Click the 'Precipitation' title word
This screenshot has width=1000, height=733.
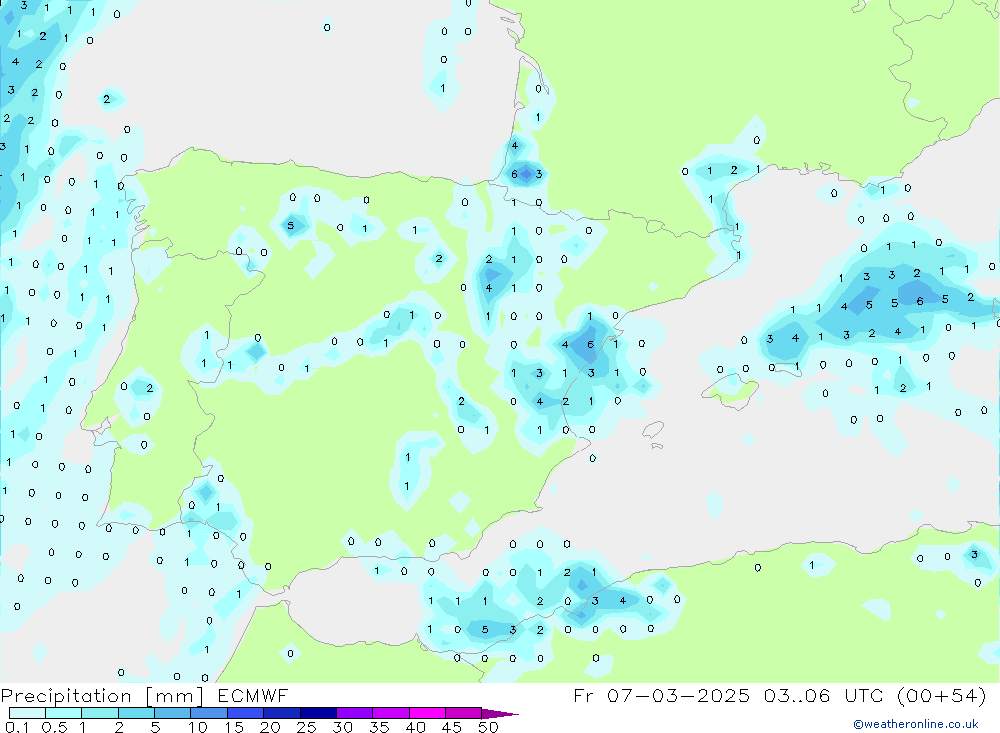click(66, 696)
